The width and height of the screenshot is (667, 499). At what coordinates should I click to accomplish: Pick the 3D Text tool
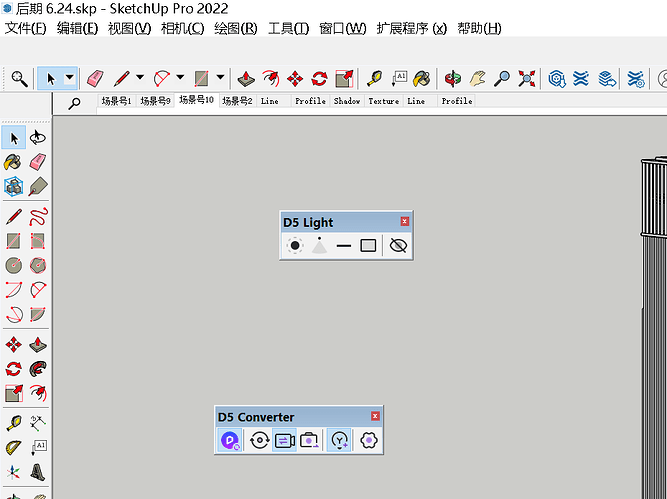[x=38, y=472]
